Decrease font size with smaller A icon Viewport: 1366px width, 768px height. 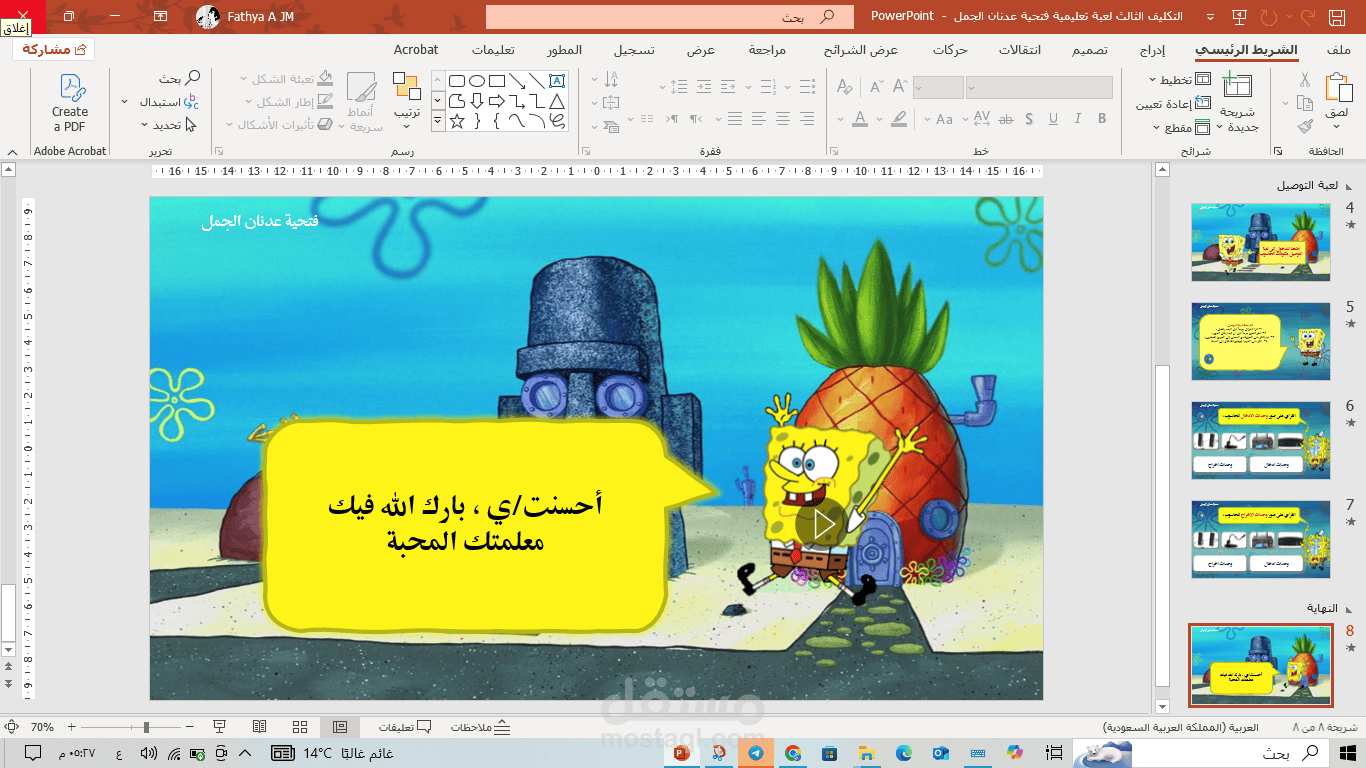click(x=876, y=88)
